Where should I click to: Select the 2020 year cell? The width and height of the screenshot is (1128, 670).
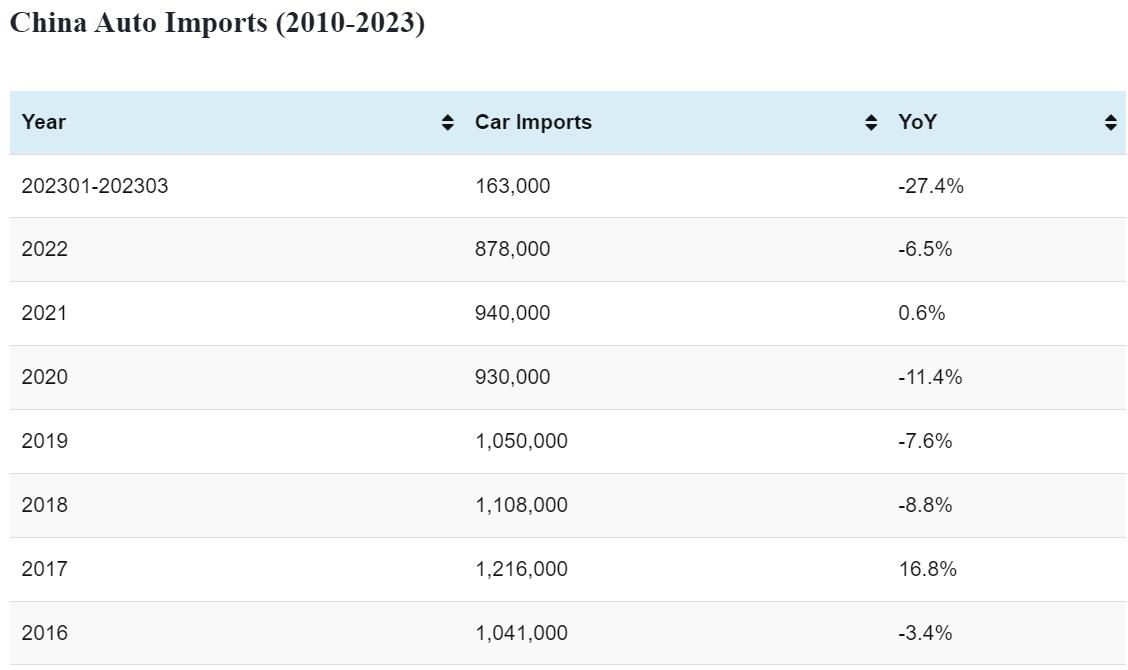[45, 377]
